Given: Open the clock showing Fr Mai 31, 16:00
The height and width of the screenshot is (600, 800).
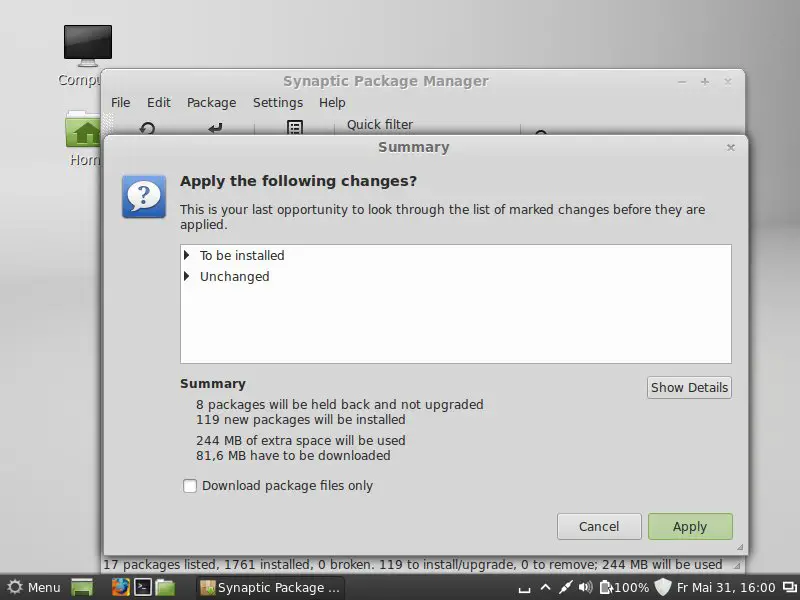Looking at the screenshot, I should (x=726, y=588).
